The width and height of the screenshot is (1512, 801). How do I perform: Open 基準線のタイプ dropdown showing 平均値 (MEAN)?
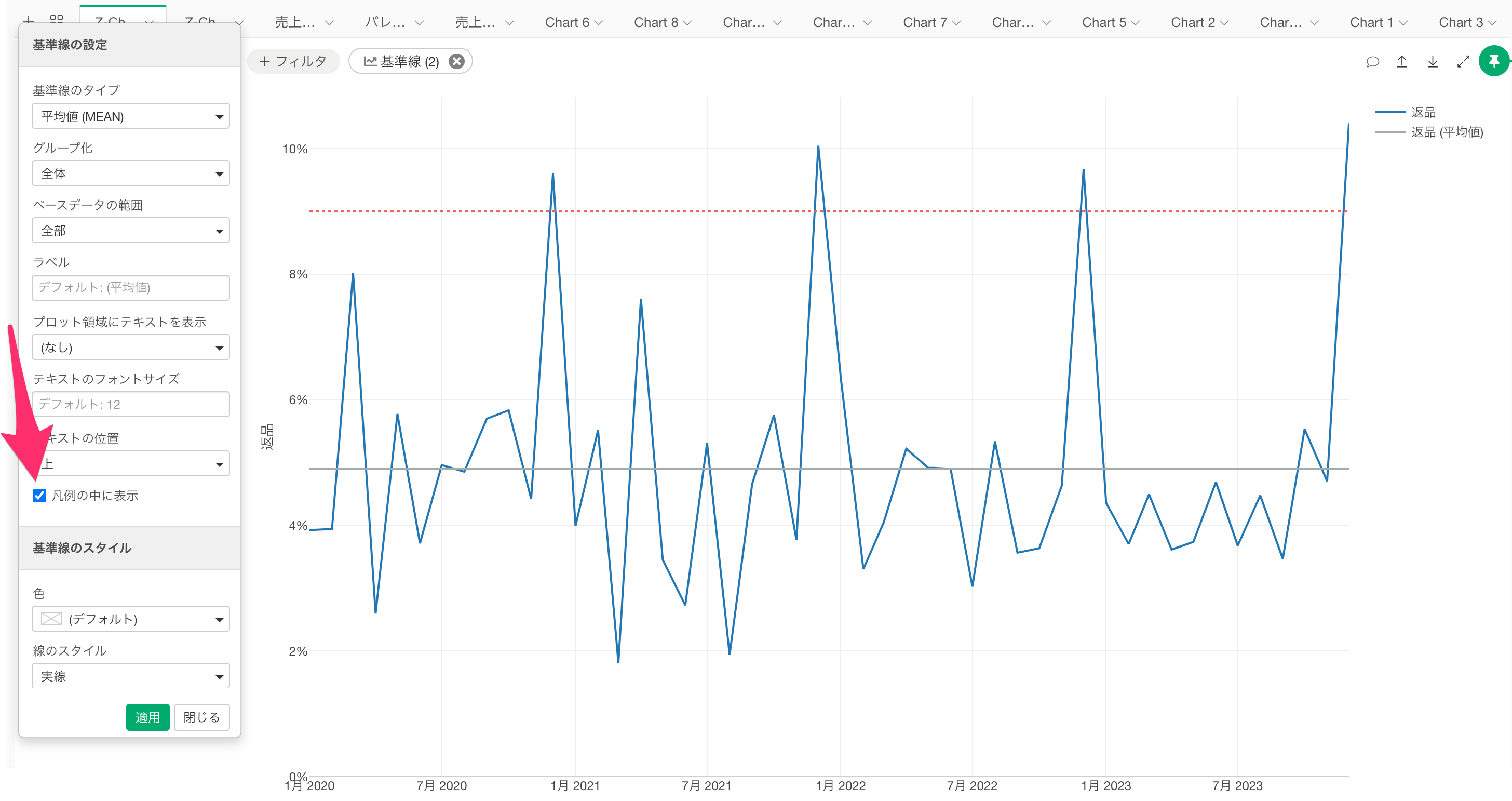click(x=130, y=116)
